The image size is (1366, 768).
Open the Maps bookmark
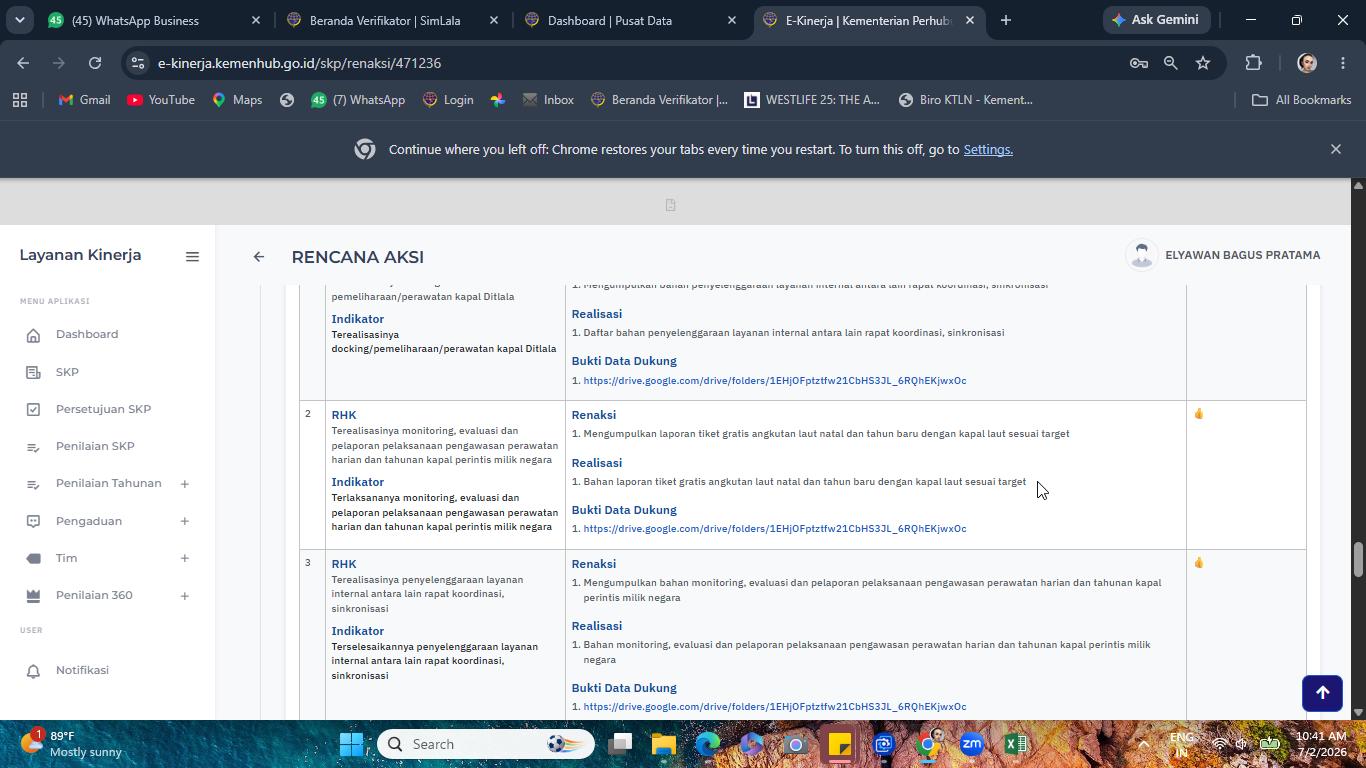pos(237,100)
